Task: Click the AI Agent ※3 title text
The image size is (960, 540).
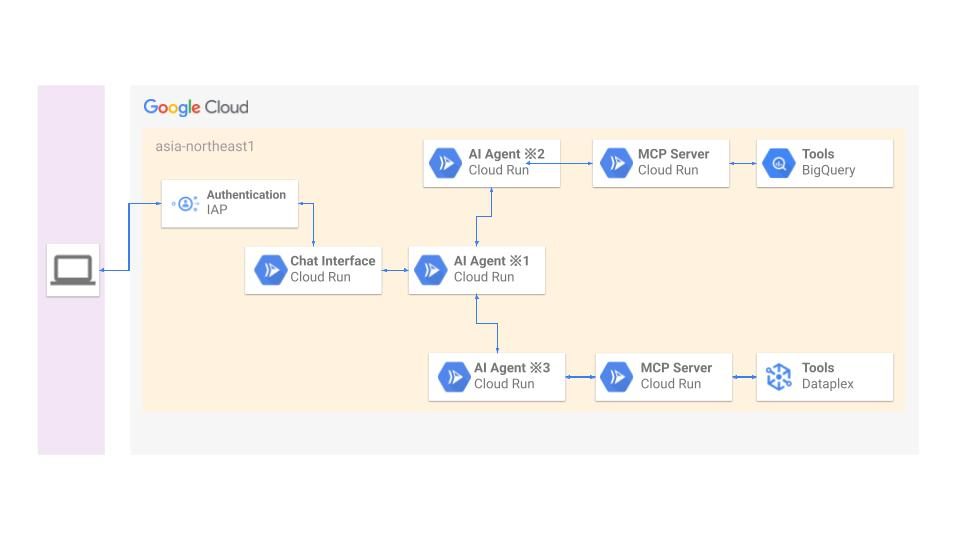Action: point(512,368)
